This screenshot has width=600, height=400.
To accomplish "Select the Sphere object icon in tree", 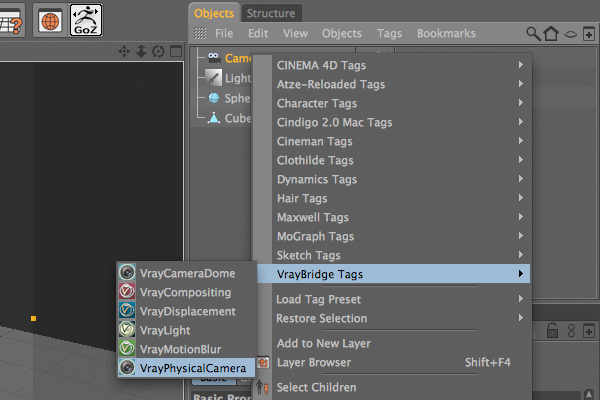I will pos(214,98).
